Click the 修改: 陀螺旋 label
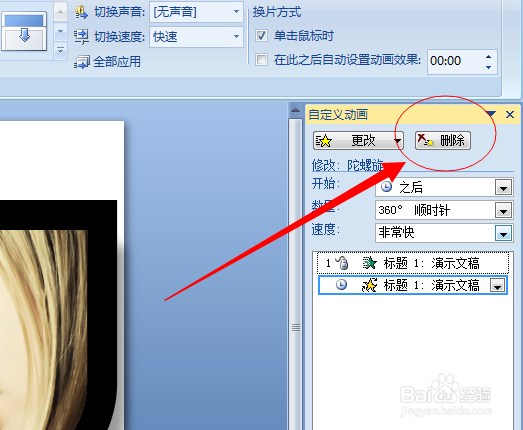Screen dimensions: 523x430 [347, 165]
